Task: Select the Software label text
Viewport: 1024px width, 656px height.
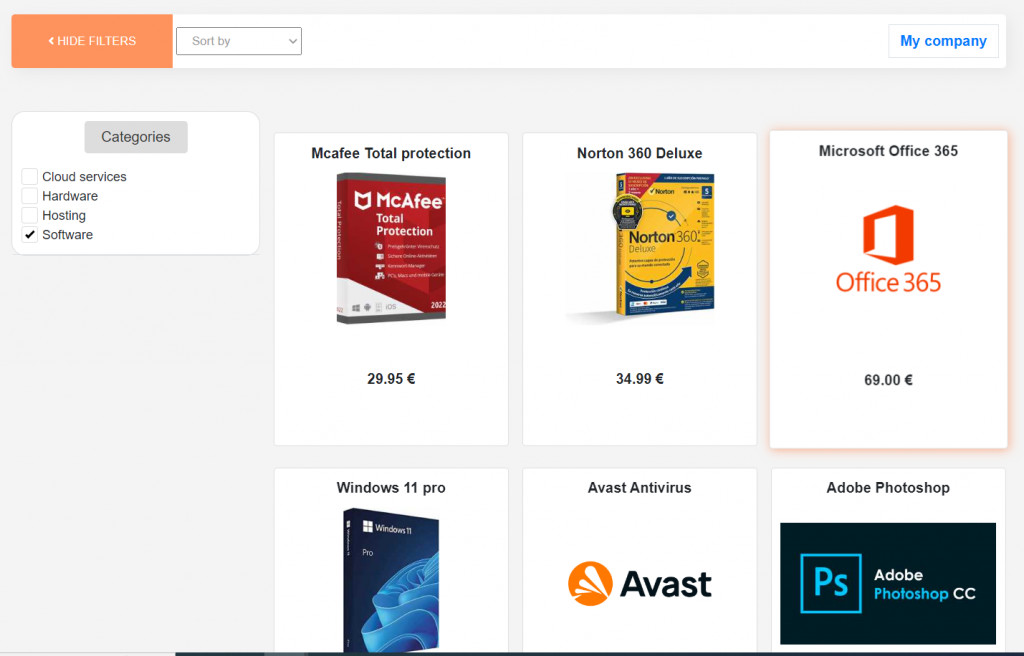Action: [x=67, y=235]
